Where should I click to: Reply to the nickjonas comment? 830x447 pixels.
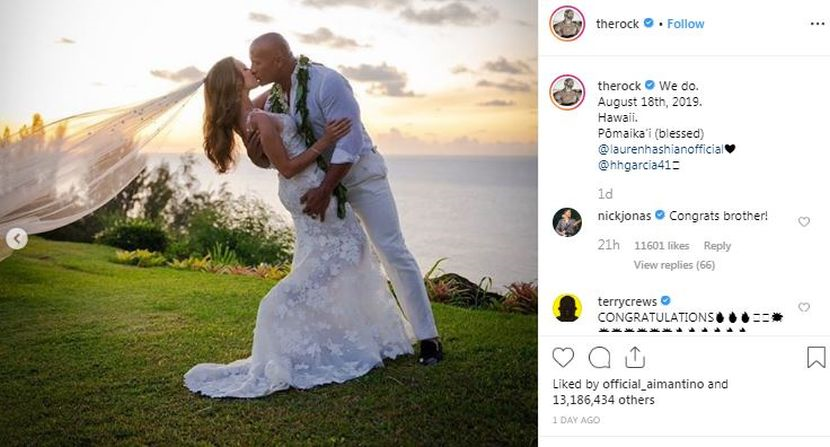tap(717, 246)
